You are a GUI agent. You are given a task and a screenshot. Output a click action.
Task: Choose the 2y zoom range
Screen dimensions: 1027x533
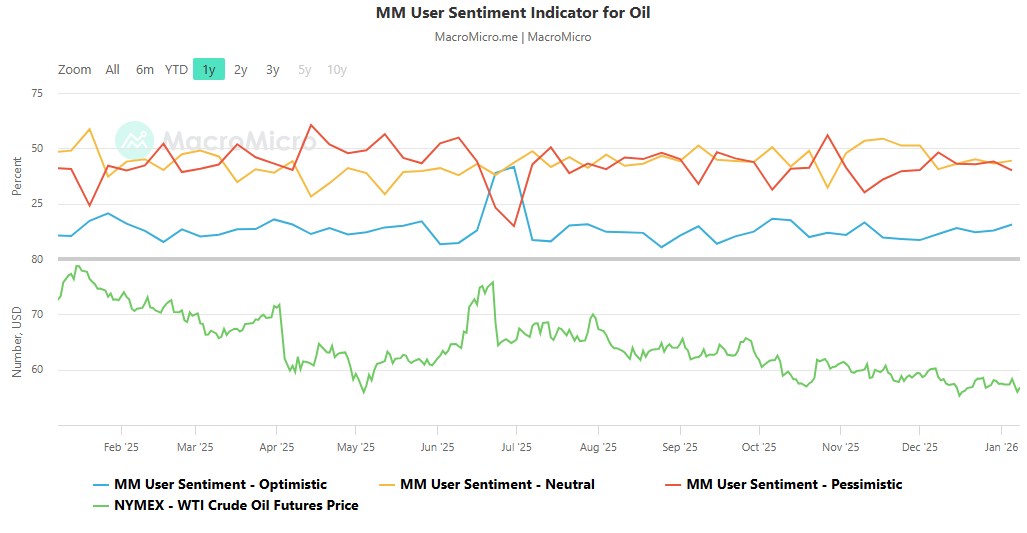tap(241, 70)
